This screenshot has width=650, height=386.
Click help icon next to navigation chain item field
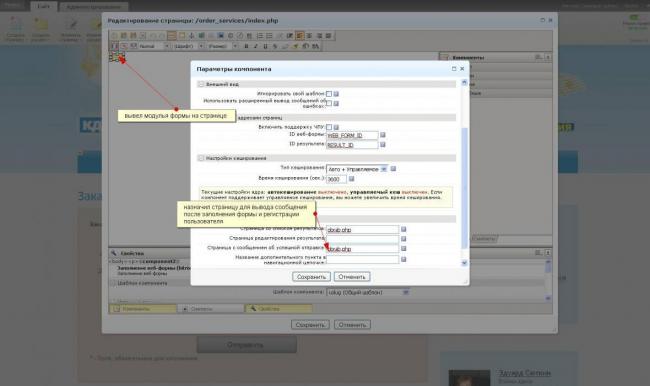(x=403, y=260)
